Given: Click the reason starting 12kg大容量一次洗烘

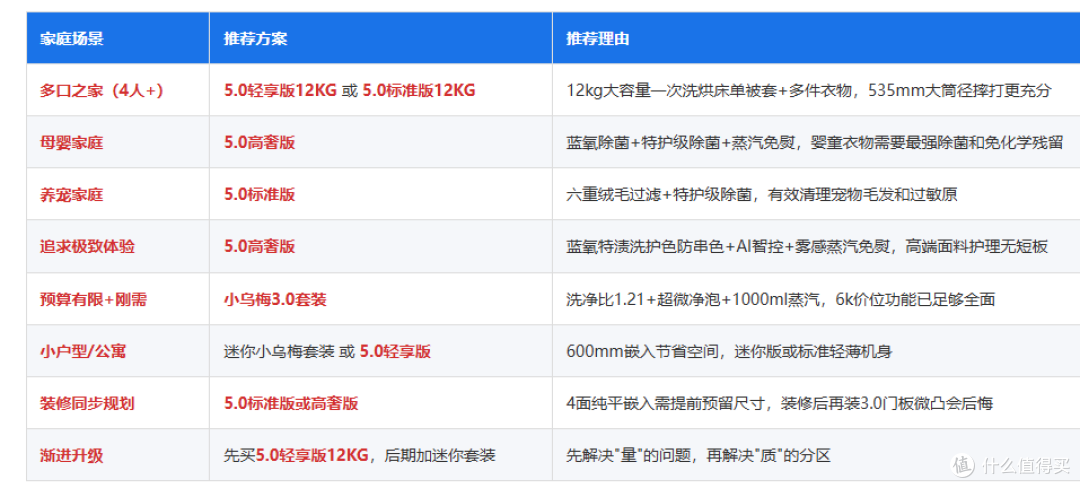Looking at the screenshot, I should pos(809,90).
